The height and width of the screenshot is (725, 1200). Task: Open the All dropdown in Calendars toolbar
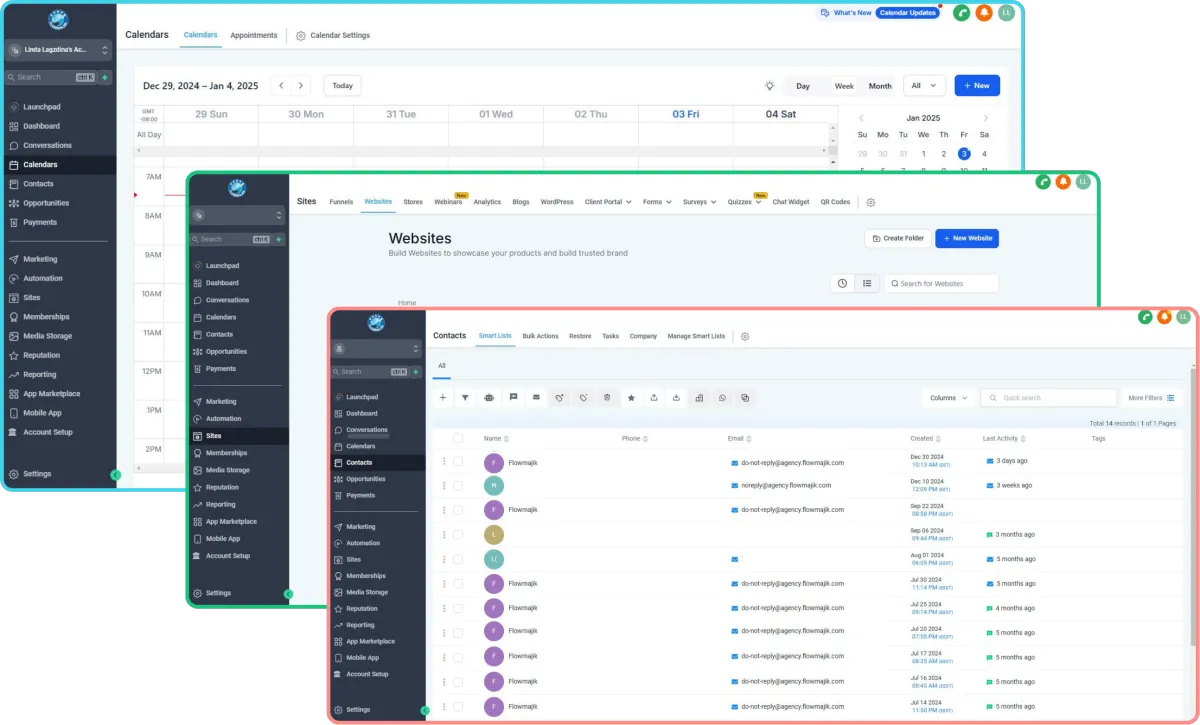925,86
